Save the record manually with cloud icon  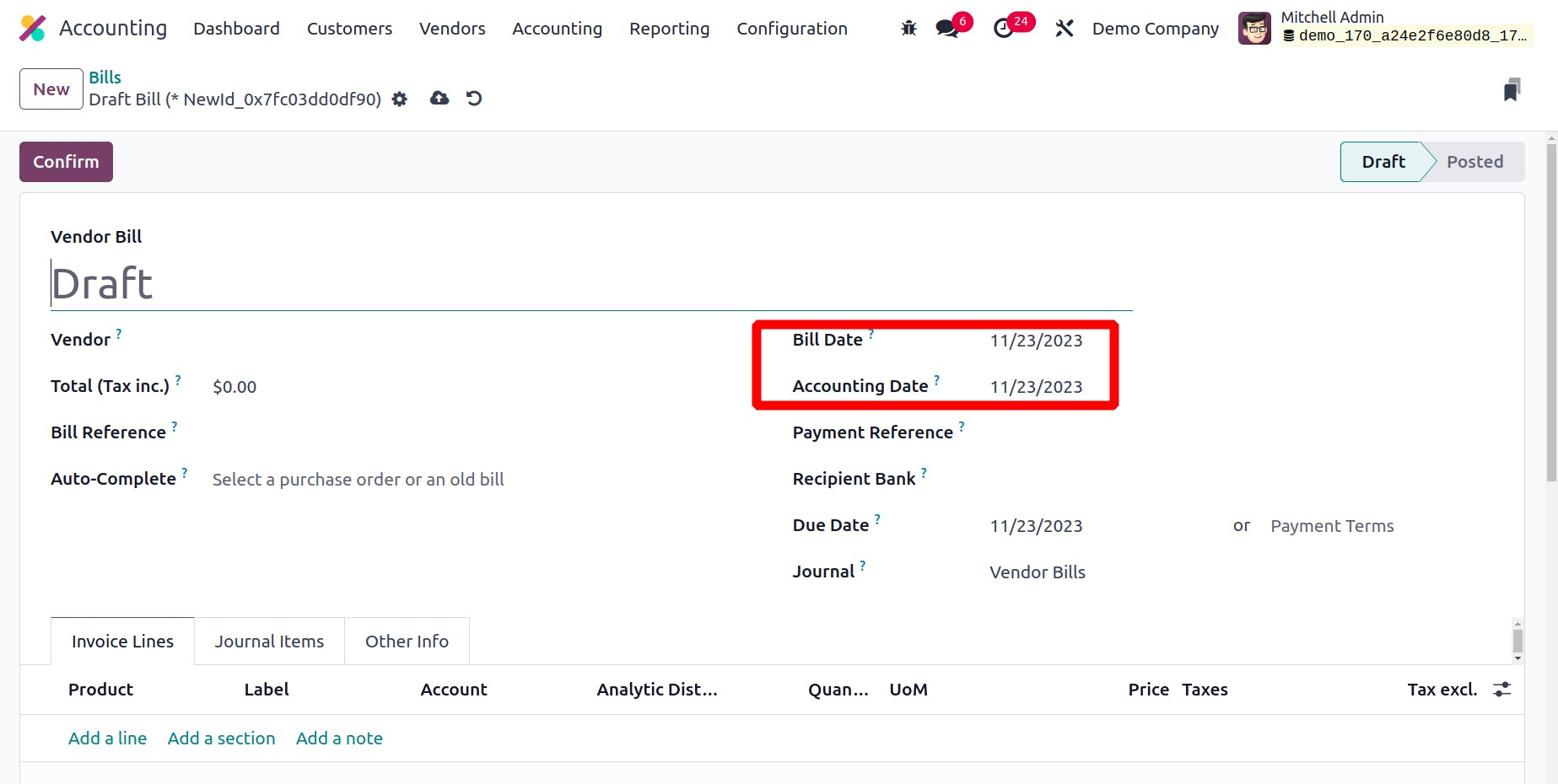[x=439, y=99]
